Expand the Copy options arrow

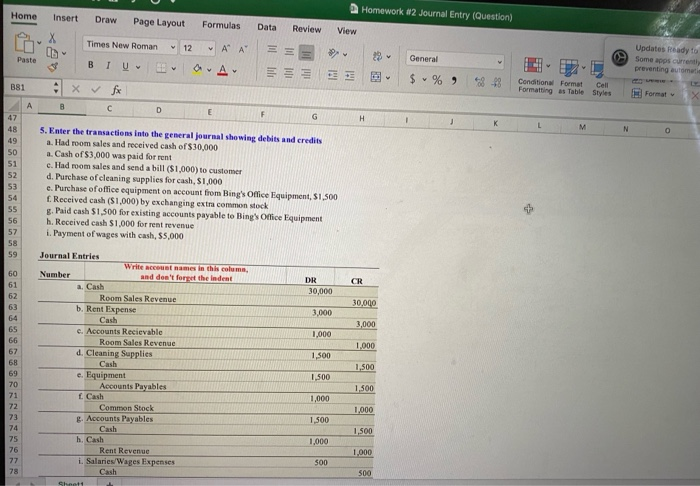coord(64,53)
